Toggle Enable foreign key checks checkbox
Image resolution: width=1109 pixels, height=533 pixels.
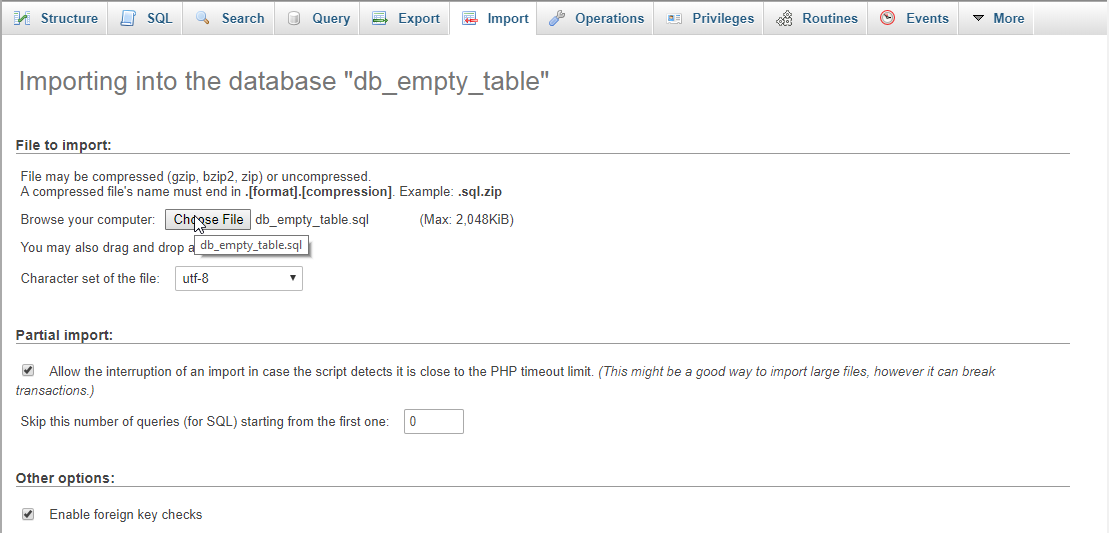(x=28, y=514)
